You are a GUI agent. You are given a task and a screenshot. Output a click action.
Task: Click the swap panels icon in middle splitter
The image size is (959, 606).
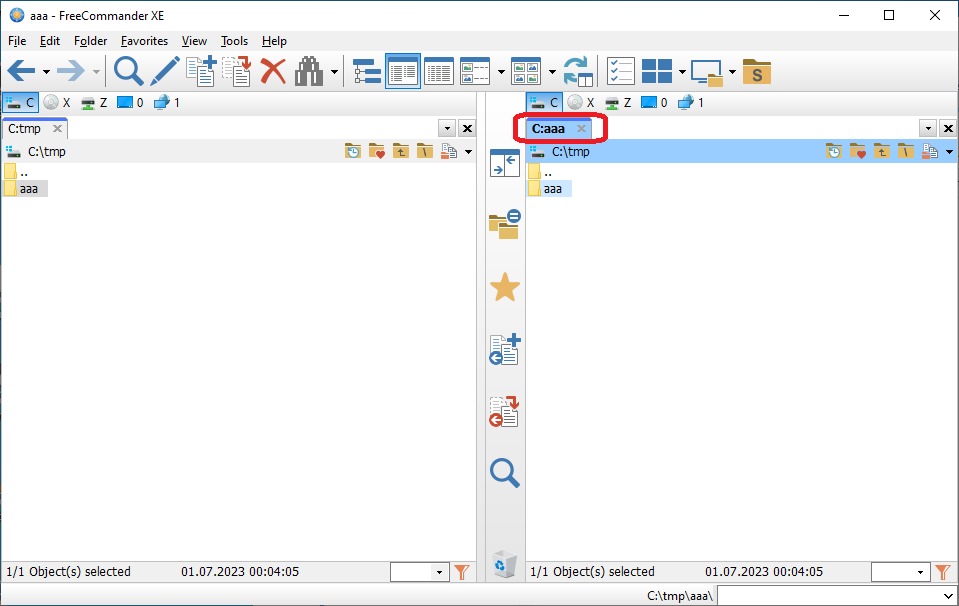click(504, 163)
